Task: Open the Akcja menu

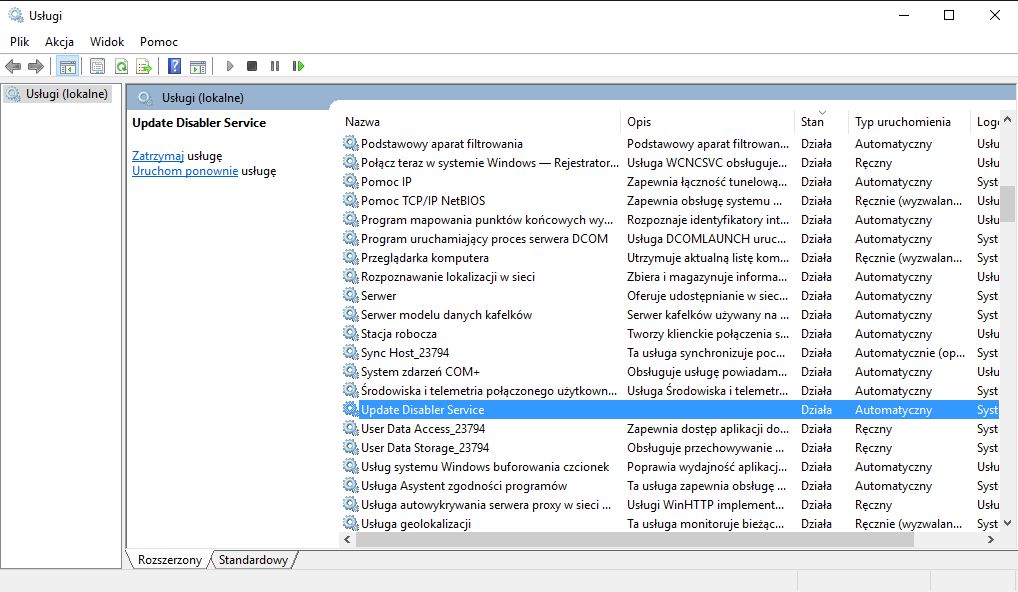Action: pyautogui.click(x=60, y=42)
